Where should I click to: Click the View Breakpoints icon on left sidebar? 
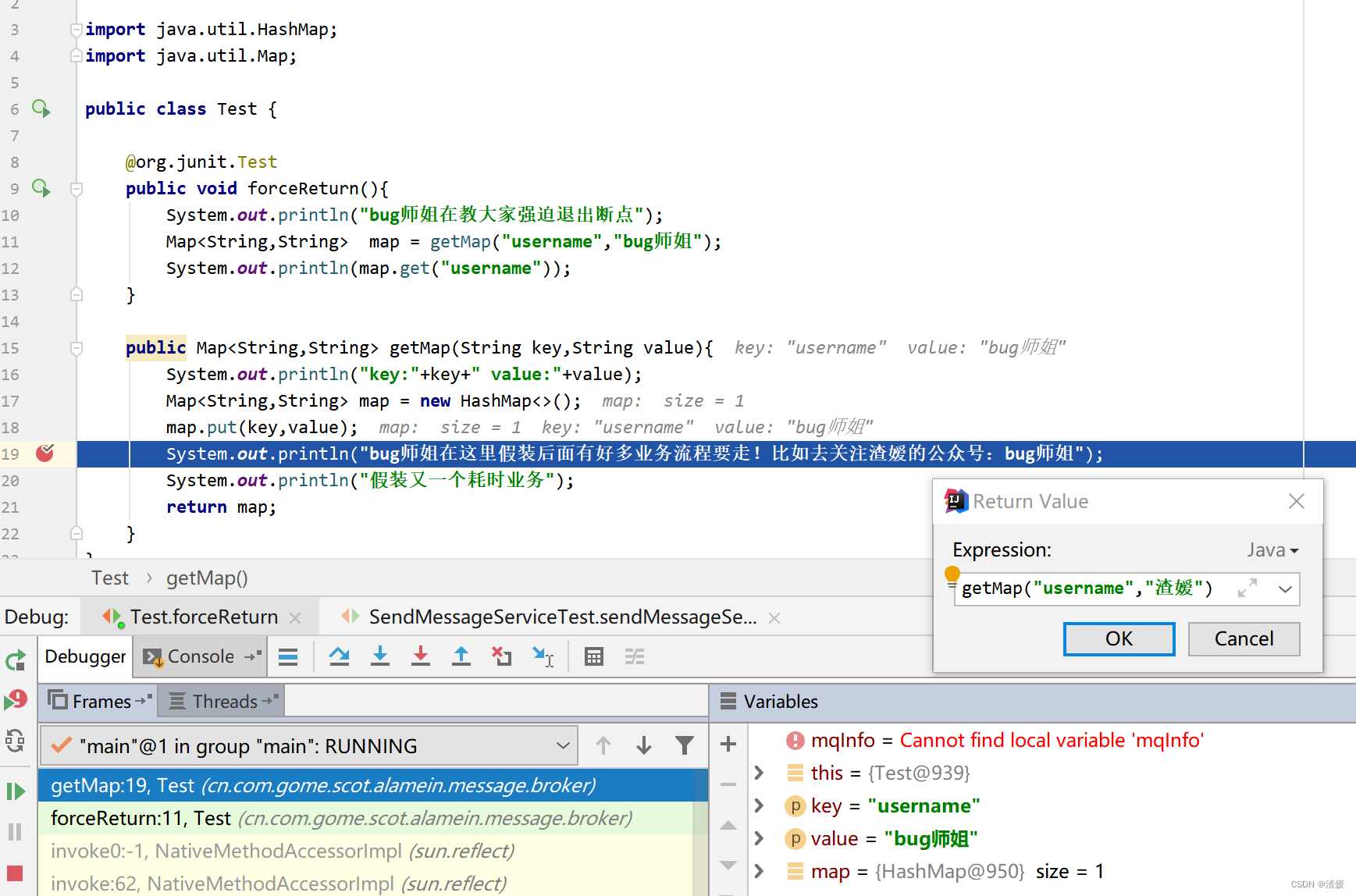click(x=16, y=700)
